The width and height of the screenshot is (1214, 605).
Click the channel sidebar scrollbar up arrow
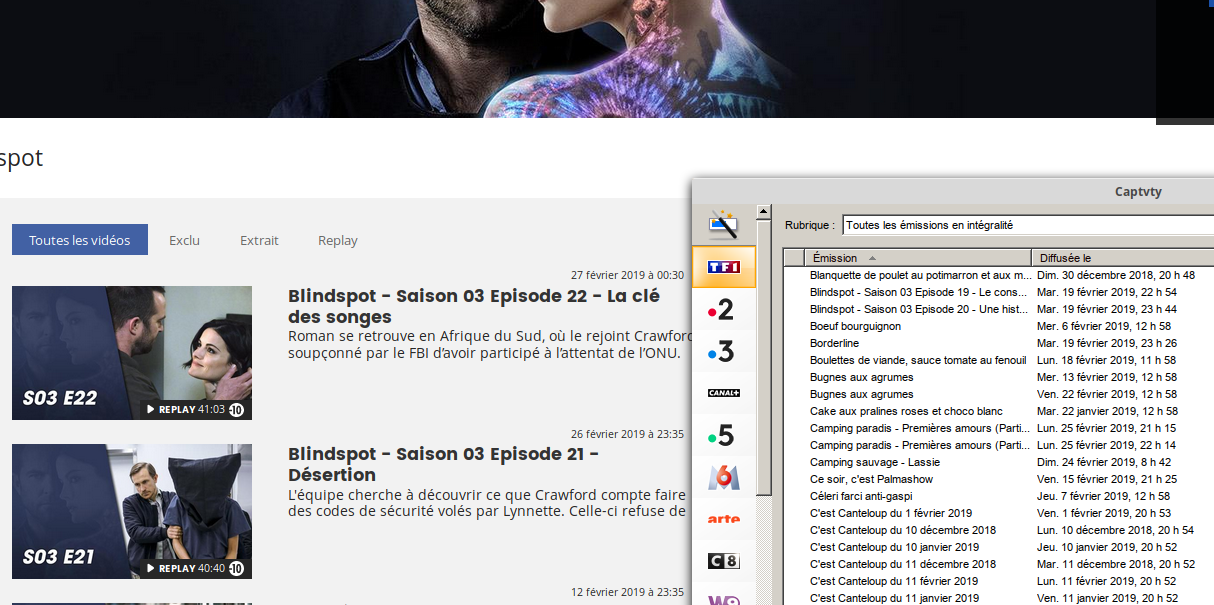click(x=763, y=210)
